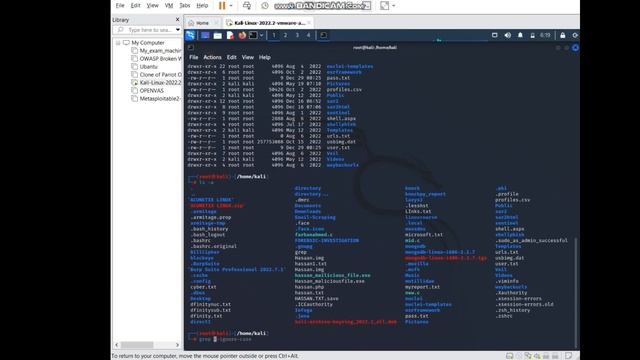Open the VMware View menu

point(153,6)
